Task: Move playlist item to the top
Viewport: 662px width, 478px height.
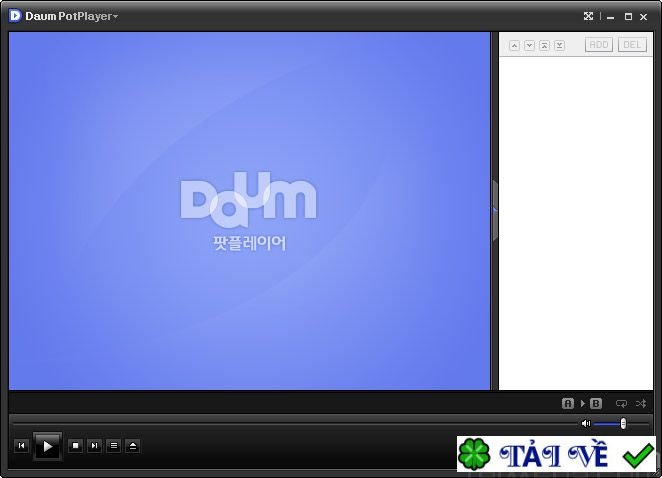Action: [x=545, y=45]
